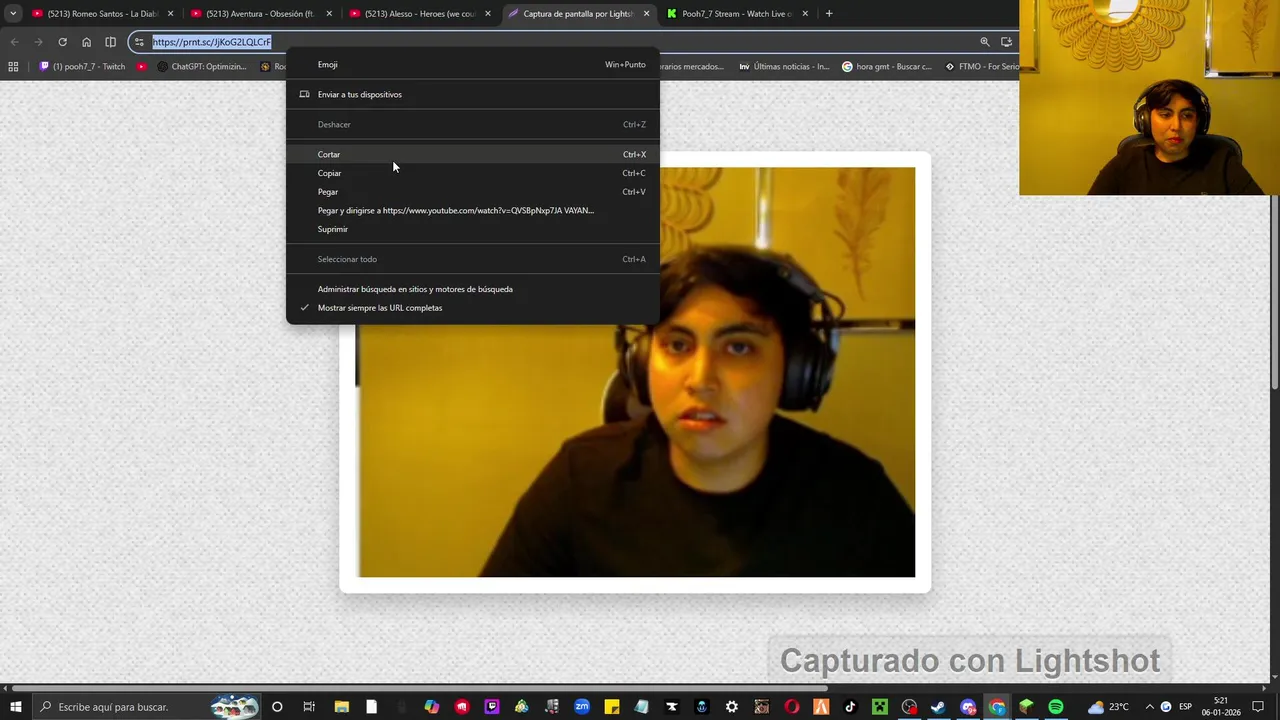Open the Windows Start menu
Image resolution: width=1280 pixels, height=720 pixels.
(x=15, y=707)
